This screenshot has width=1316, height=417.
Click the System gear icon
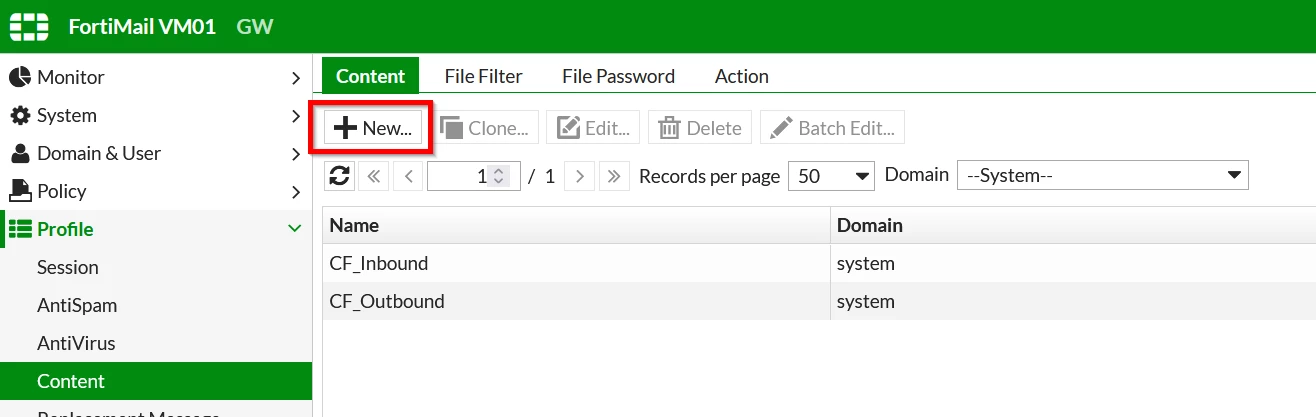[x=20, y=115]
